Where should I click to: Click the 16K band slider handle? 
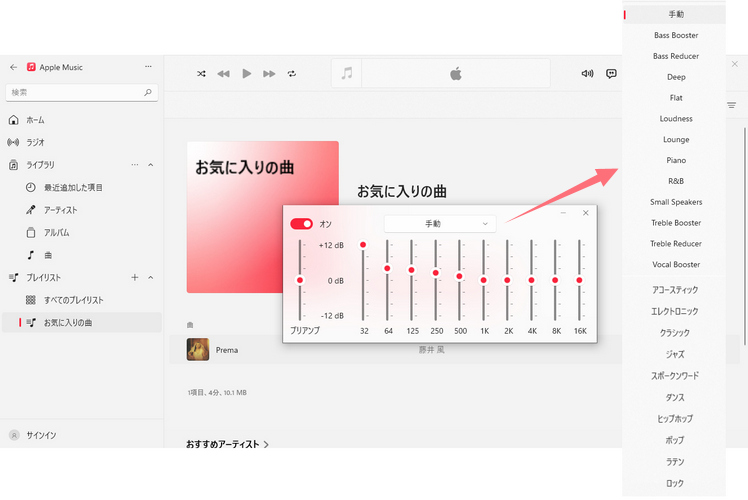tap(579, 280)
